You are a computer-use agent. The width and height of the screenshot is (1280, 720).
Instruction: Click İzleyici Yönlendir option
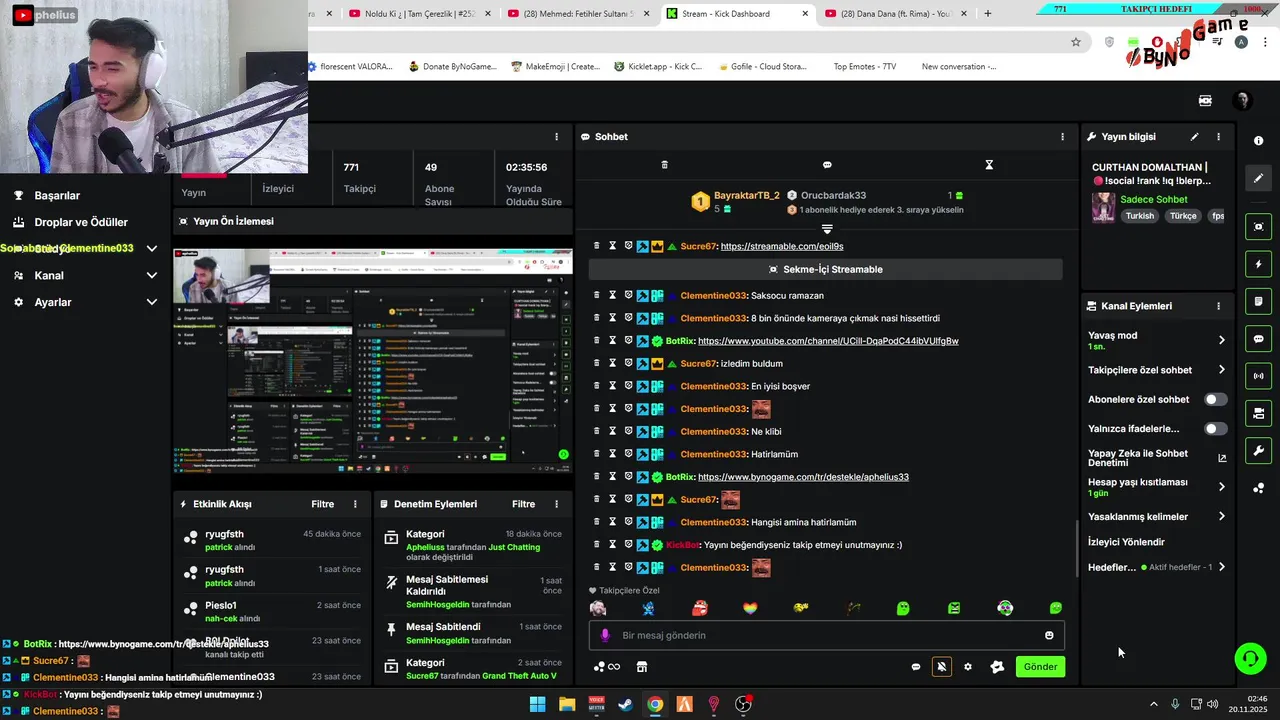tap(1126, 542)
